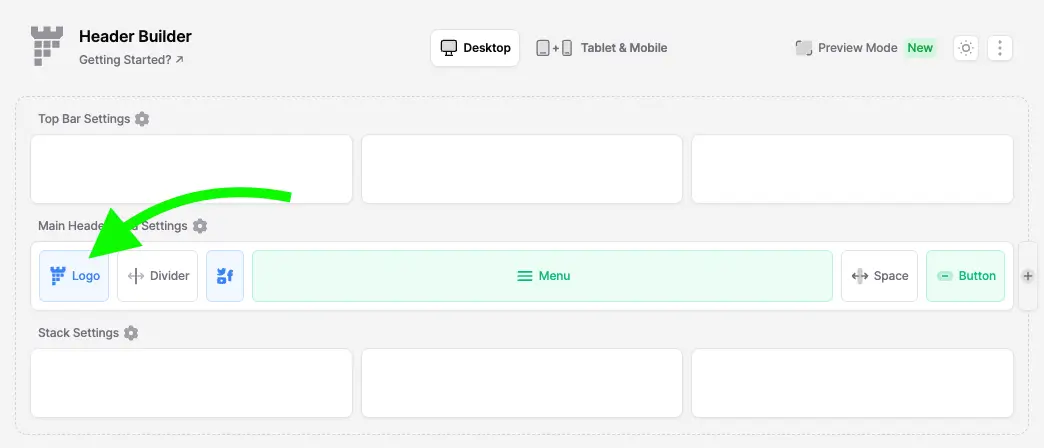Select the Logo element
The height and width of the screenshot is (448, 1044).
click(74, 276)
